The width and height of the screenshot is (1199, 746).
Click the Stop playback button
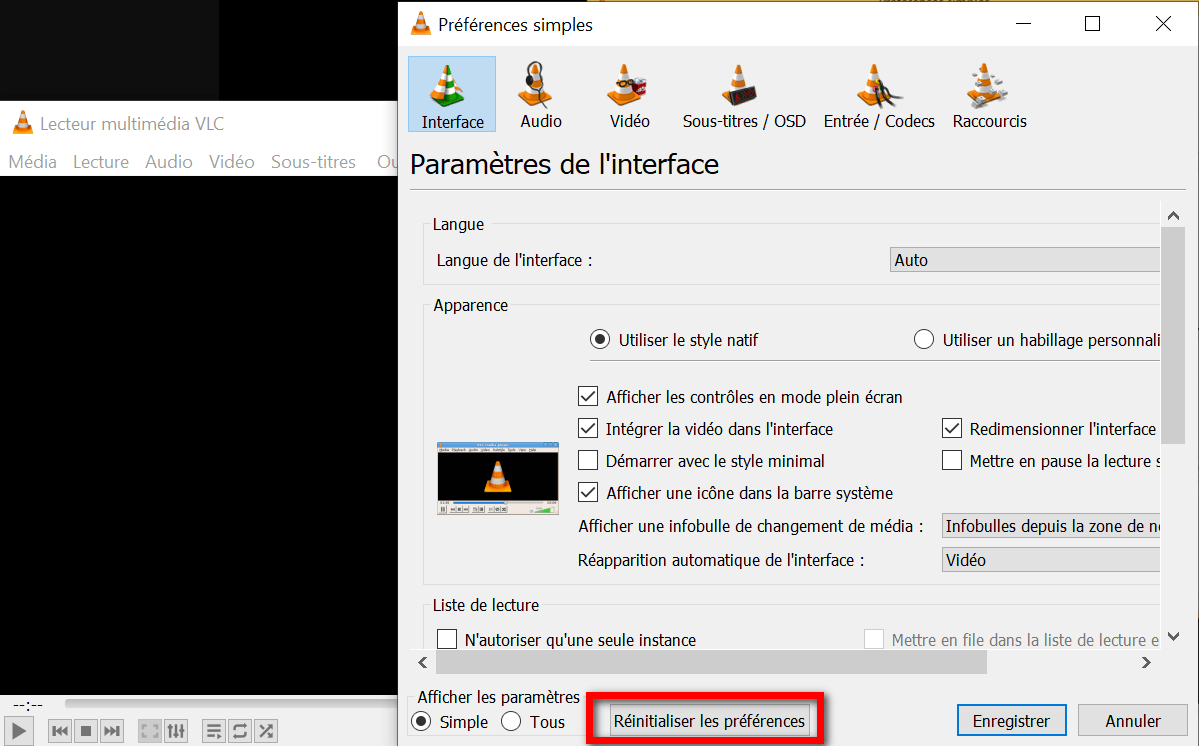[86, 731]
